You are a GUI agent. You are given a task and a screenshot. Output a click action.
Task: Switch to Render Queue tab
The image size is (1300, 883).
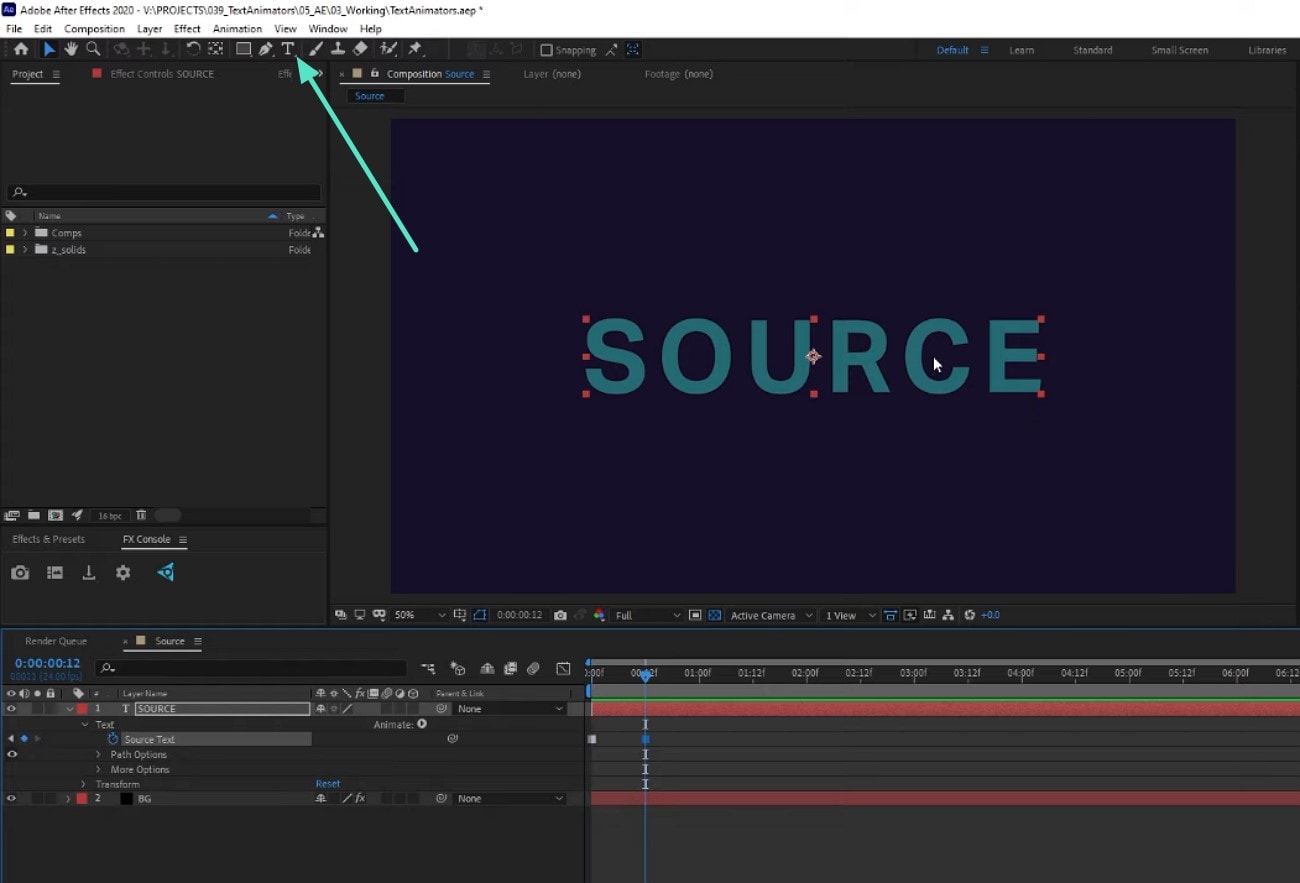coord(56,641)
